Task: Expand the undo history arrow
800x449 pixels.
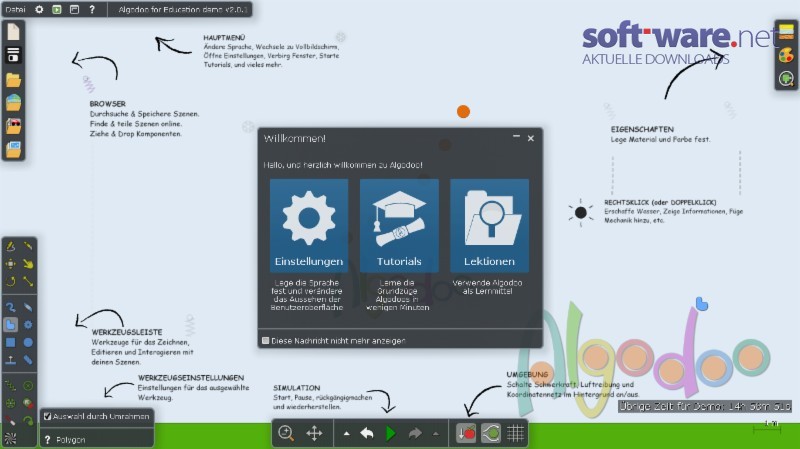Action: click(x=346, y=434)
